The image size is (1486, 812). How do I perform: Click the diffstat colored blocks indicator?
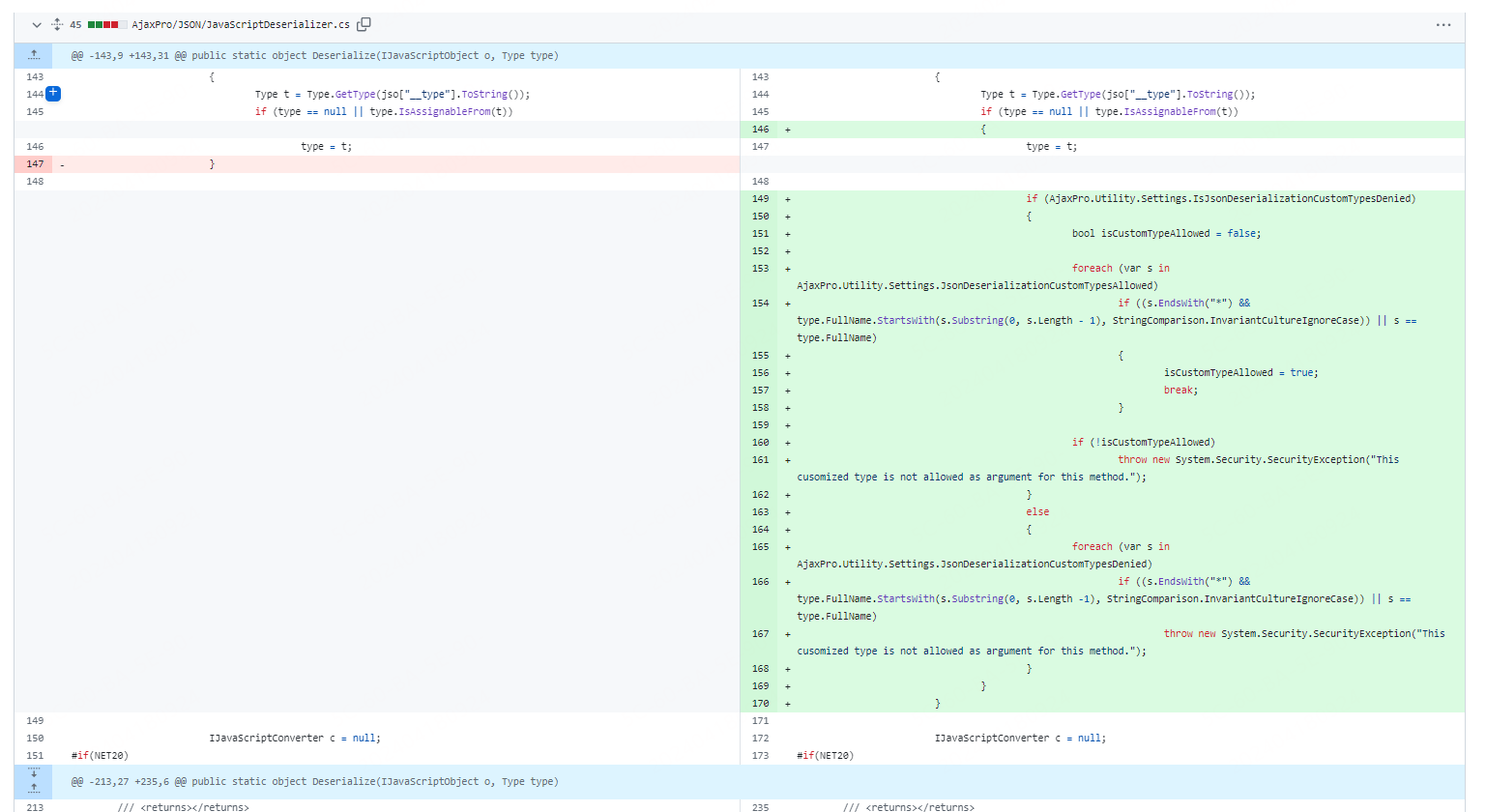point(106,25)
